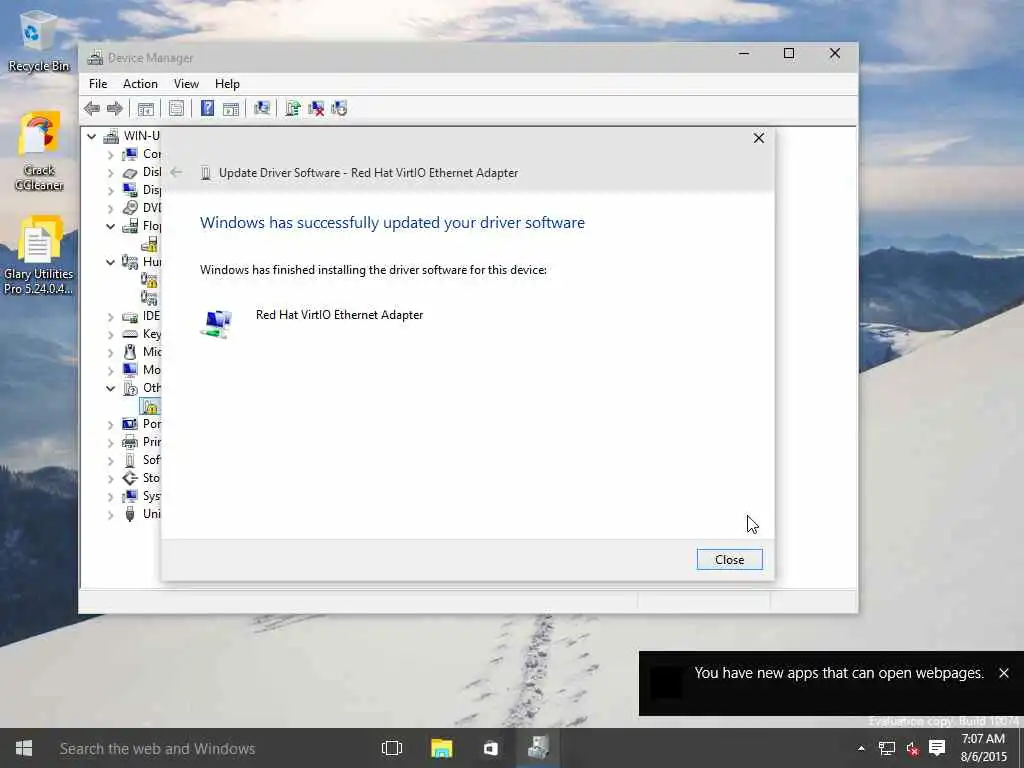Screen dimensions: 1024x768
Task: Click Scan for hardware changes toolbar icon
Action: [x=262, y=108]
